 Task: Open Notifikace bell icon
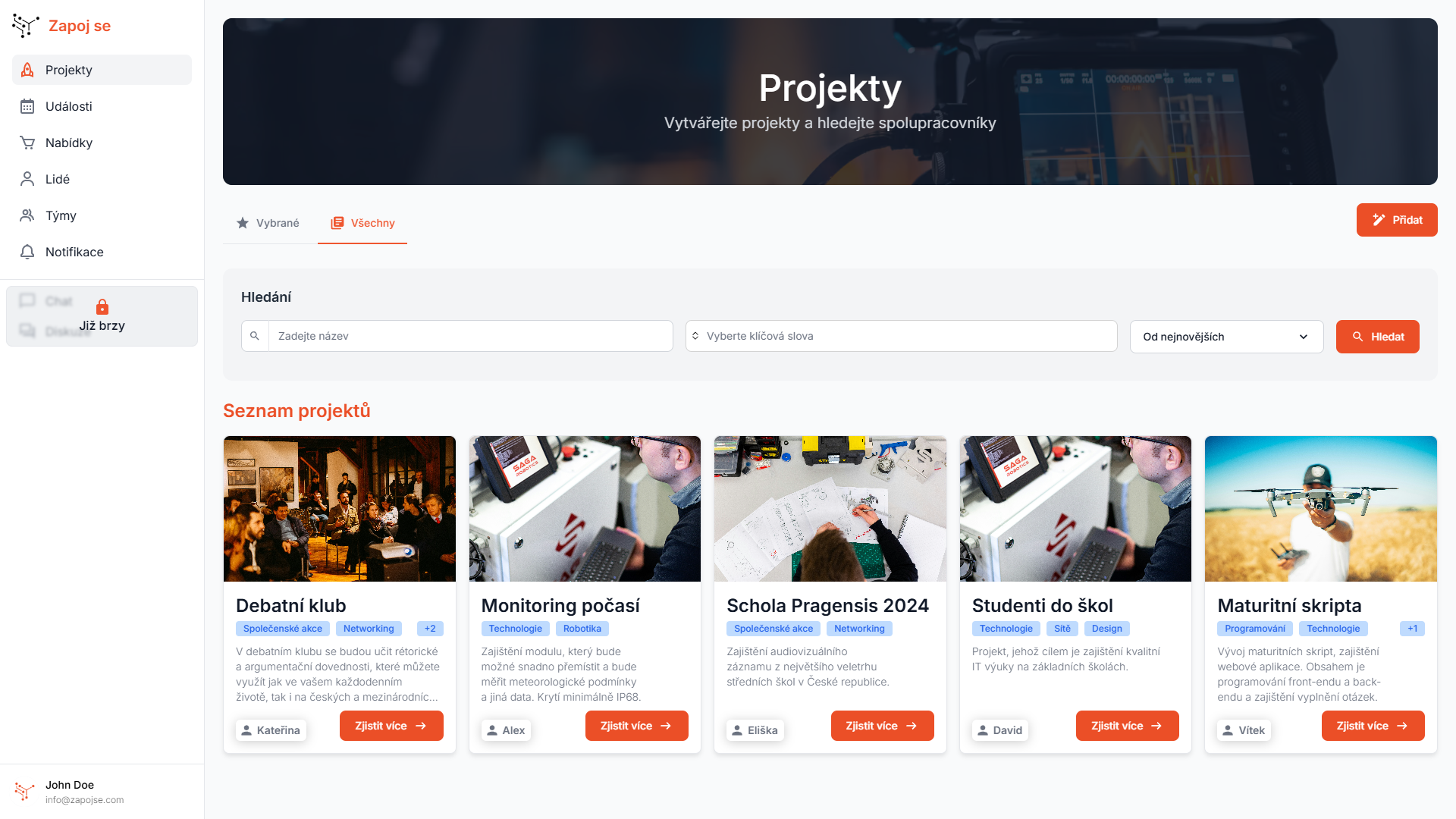tap(27, 252)
